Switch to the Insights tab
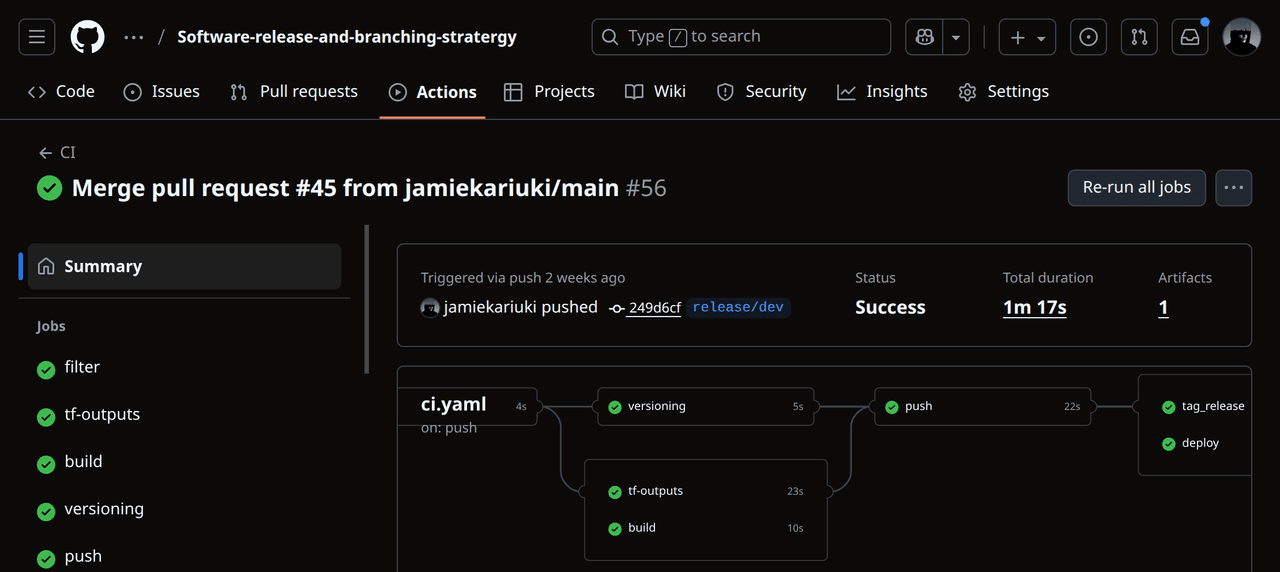Screen dimensions: 1280x572 pos(883,91)
